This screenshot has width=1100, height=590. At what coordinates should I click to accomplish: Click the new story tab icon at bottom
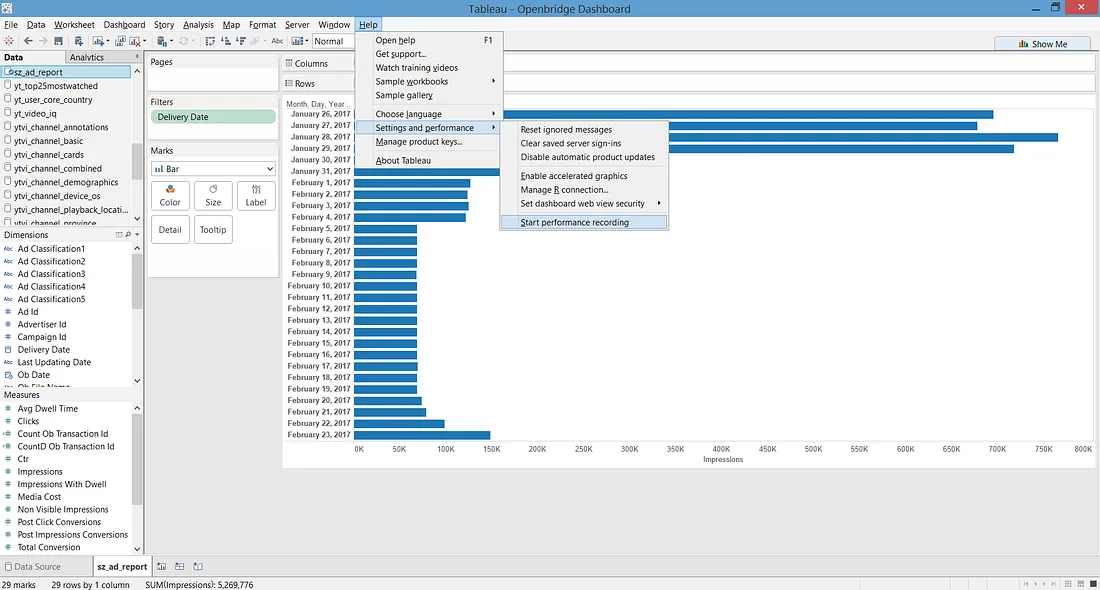[198, 566]
